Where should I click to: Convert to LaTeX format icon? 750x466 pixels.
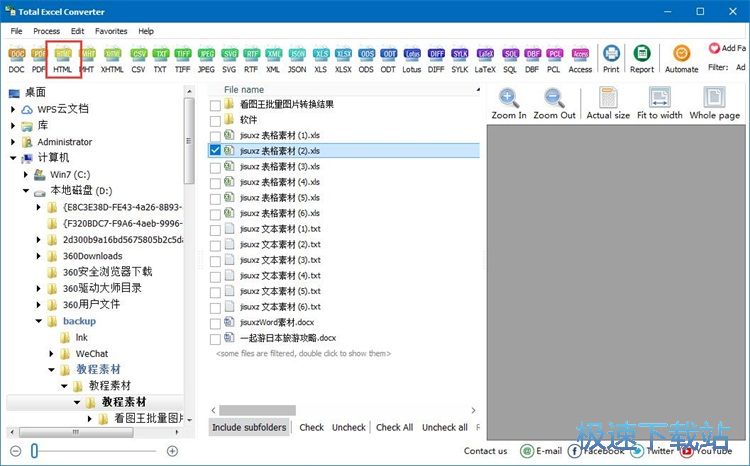point(485,60)
